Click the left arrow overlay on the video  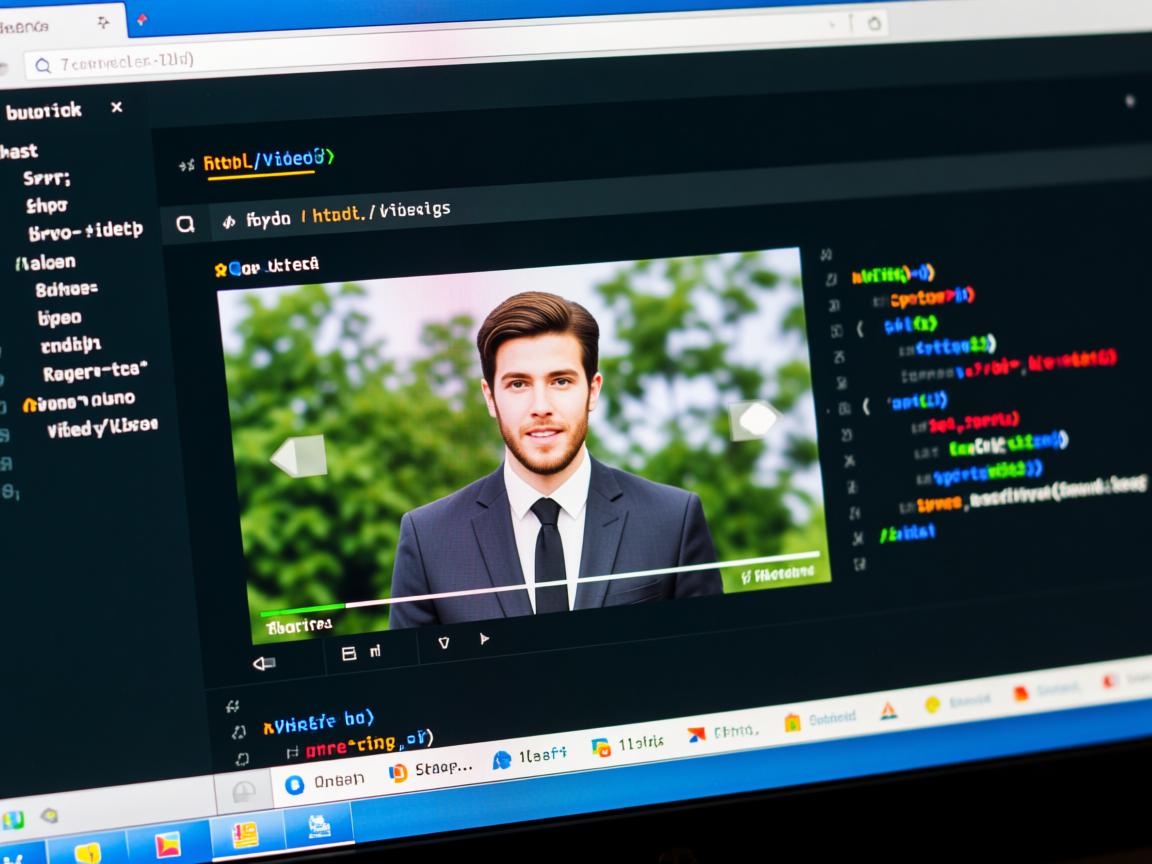300,456
